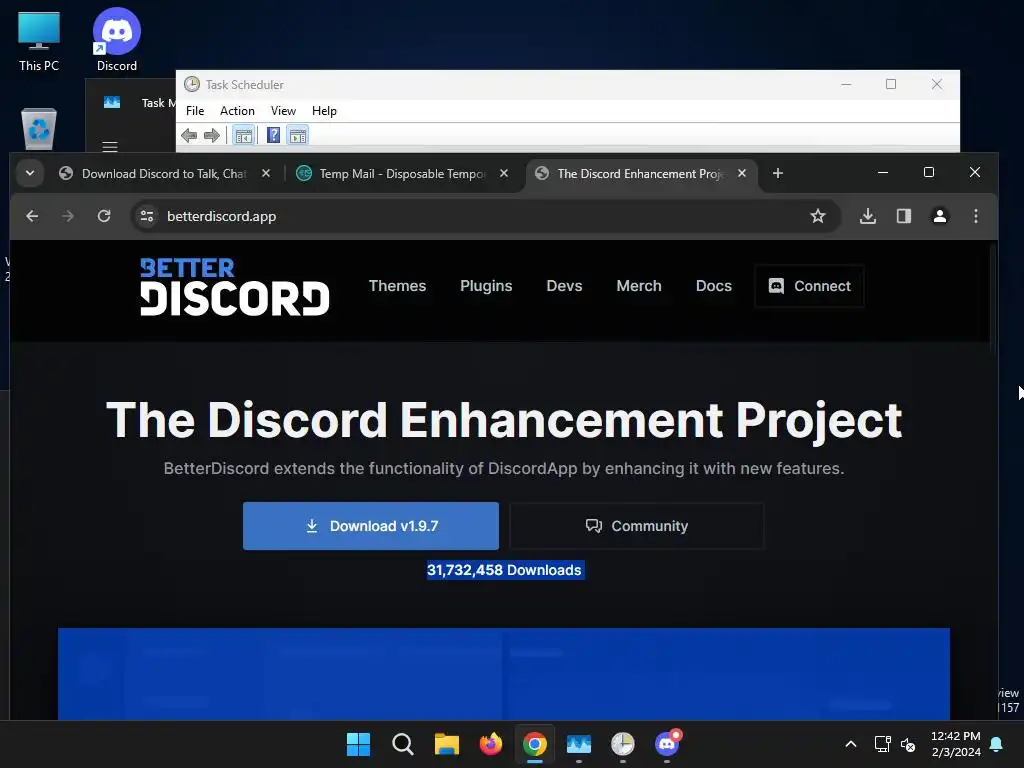Open Task Scheduler Help menu
Viewport: 1024px width, 768px height.
pyautogui.click(x=324, y=111)
